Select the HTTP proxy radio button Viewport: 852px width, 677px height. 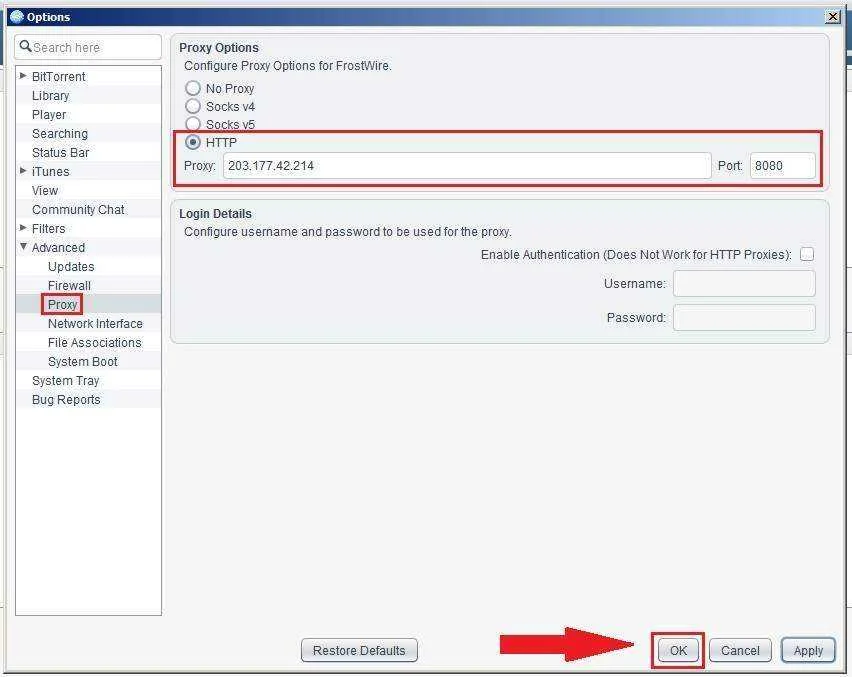pos(193,142)
